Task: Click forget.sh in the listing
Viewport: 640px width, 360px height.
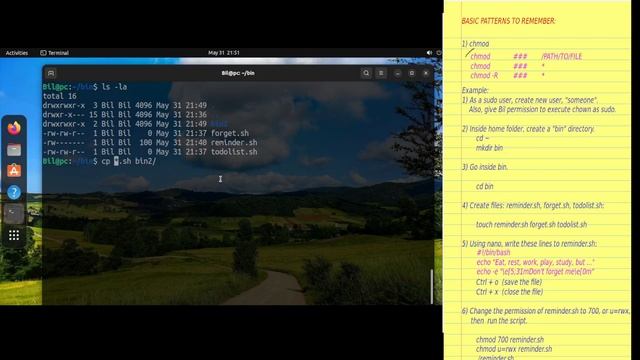Action: click(230, 133)
